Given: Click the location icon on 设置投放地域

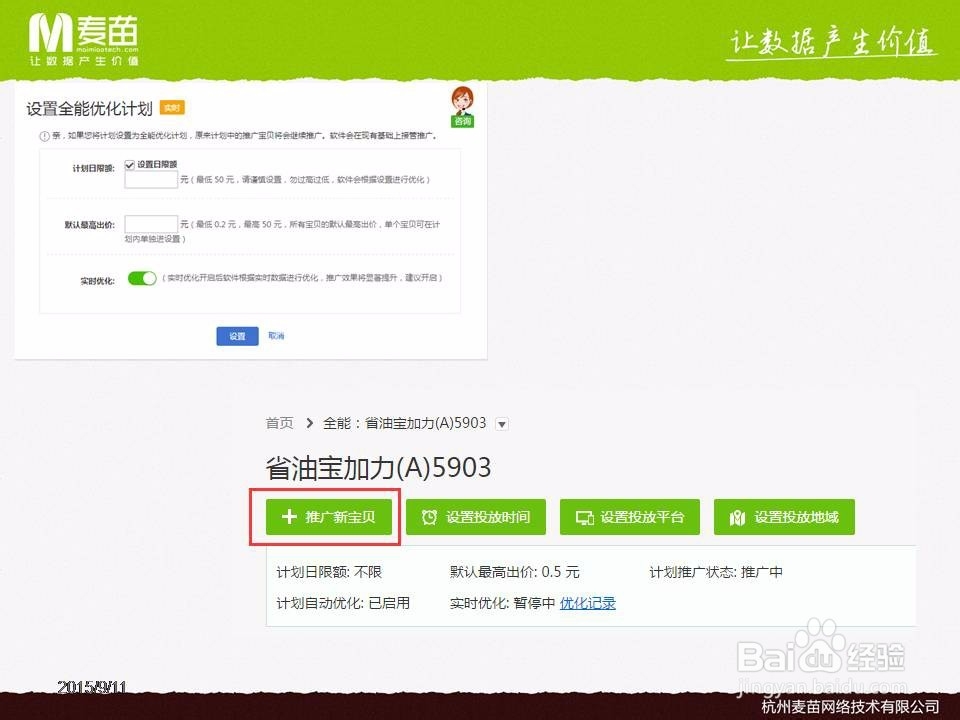Looking at the screenshot, I should click(736, 518).
